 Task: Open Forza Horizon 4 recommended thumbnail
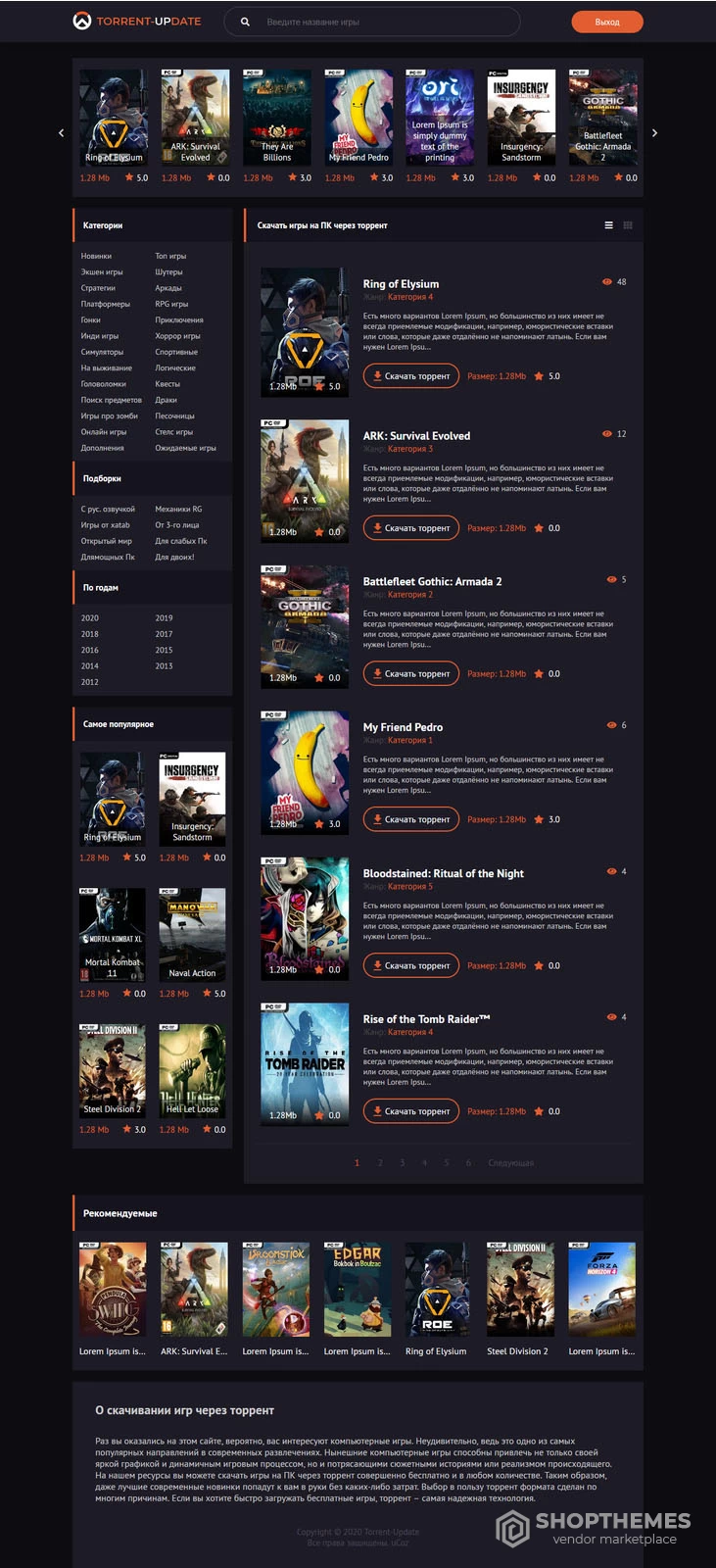click(602, 1290)
